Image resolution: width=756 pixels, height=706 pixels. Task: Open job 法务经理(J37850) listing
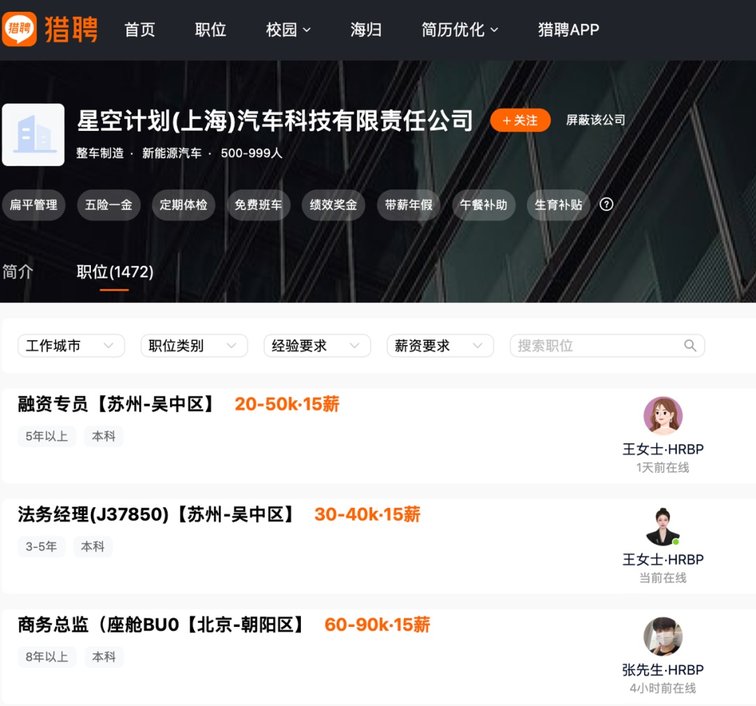156,515
